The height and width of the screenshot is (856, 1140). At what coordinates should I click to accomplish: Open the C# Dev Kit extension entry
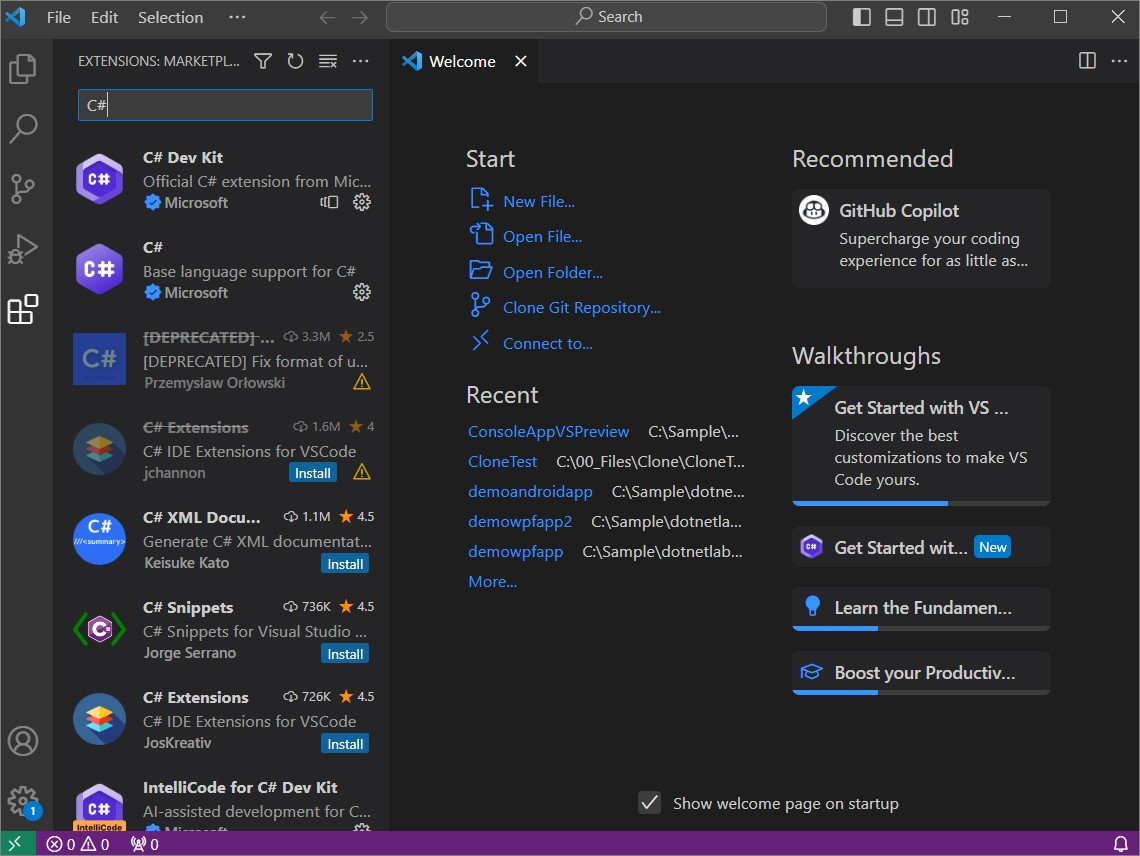point(221,180)
